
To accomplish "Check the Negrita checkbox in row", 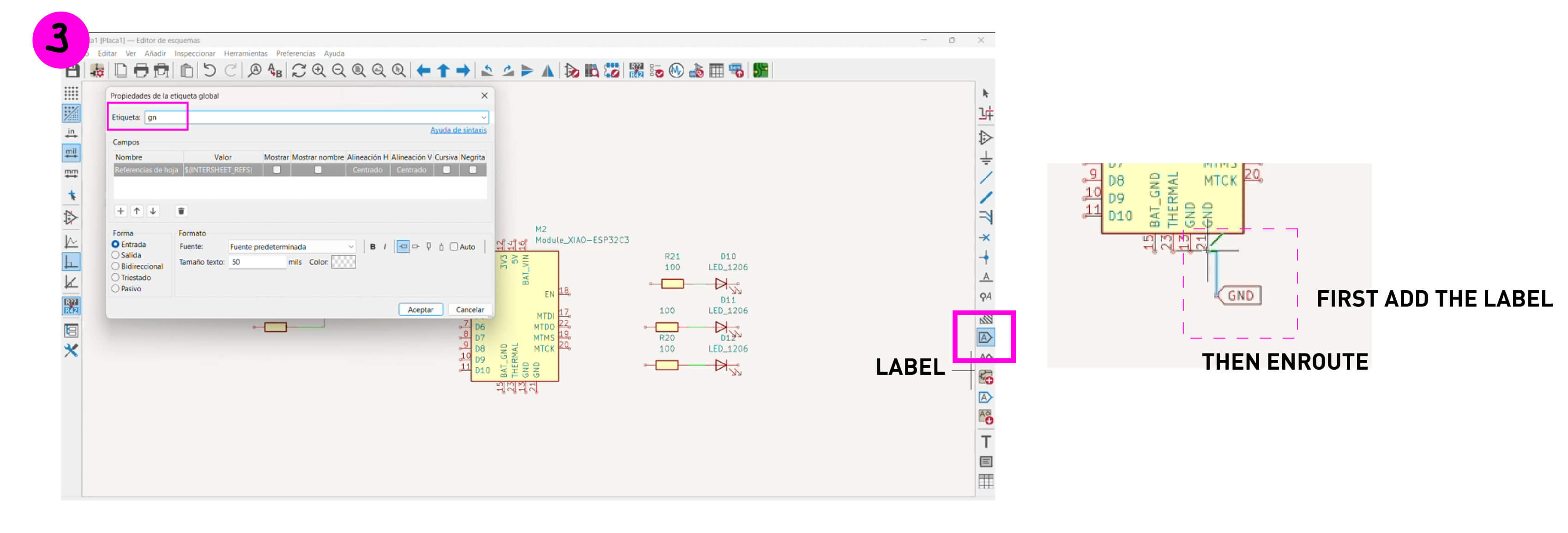I will point(472,170).
